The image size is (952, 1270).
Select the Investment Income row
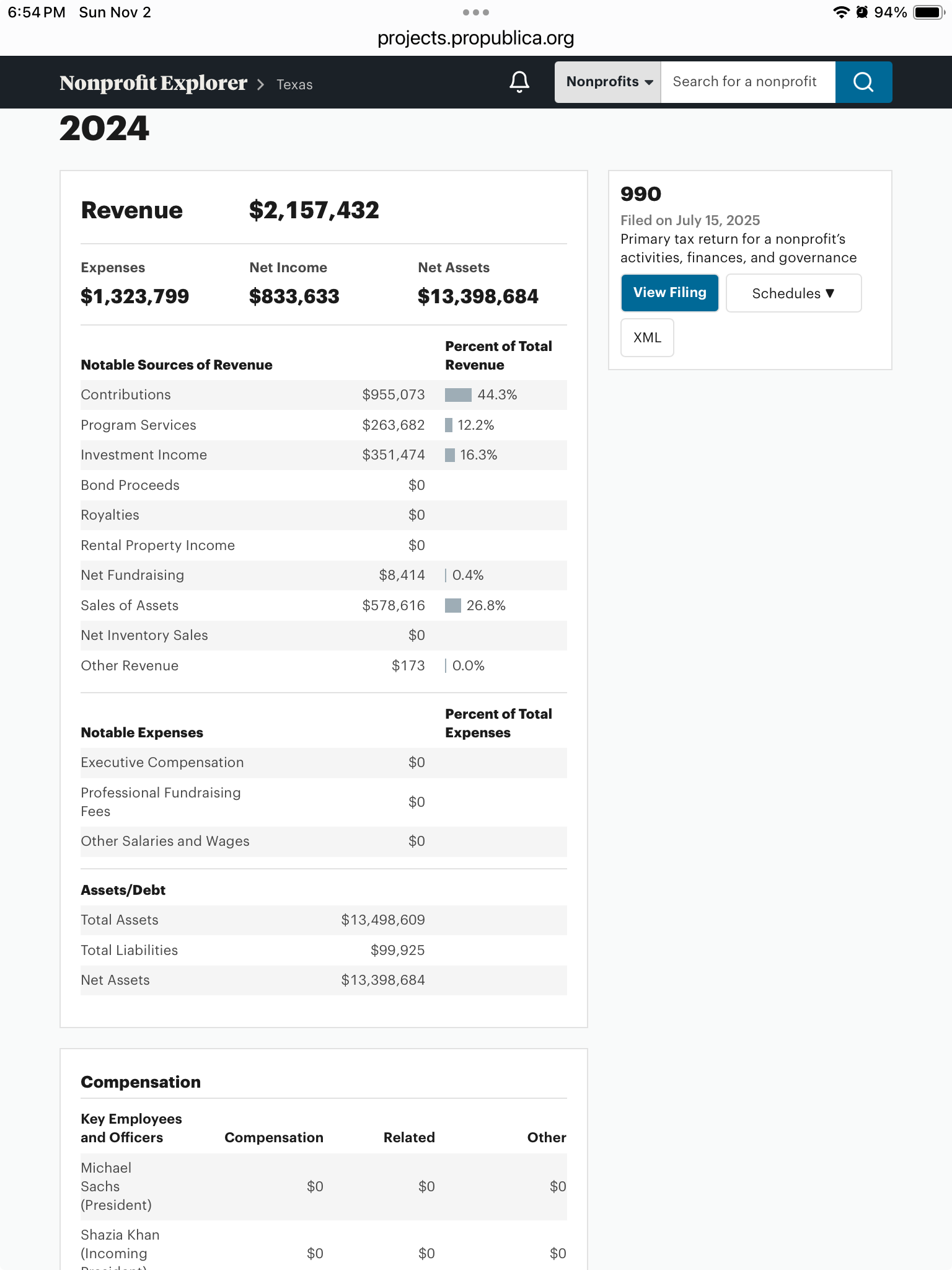click(x=323, y=455)
